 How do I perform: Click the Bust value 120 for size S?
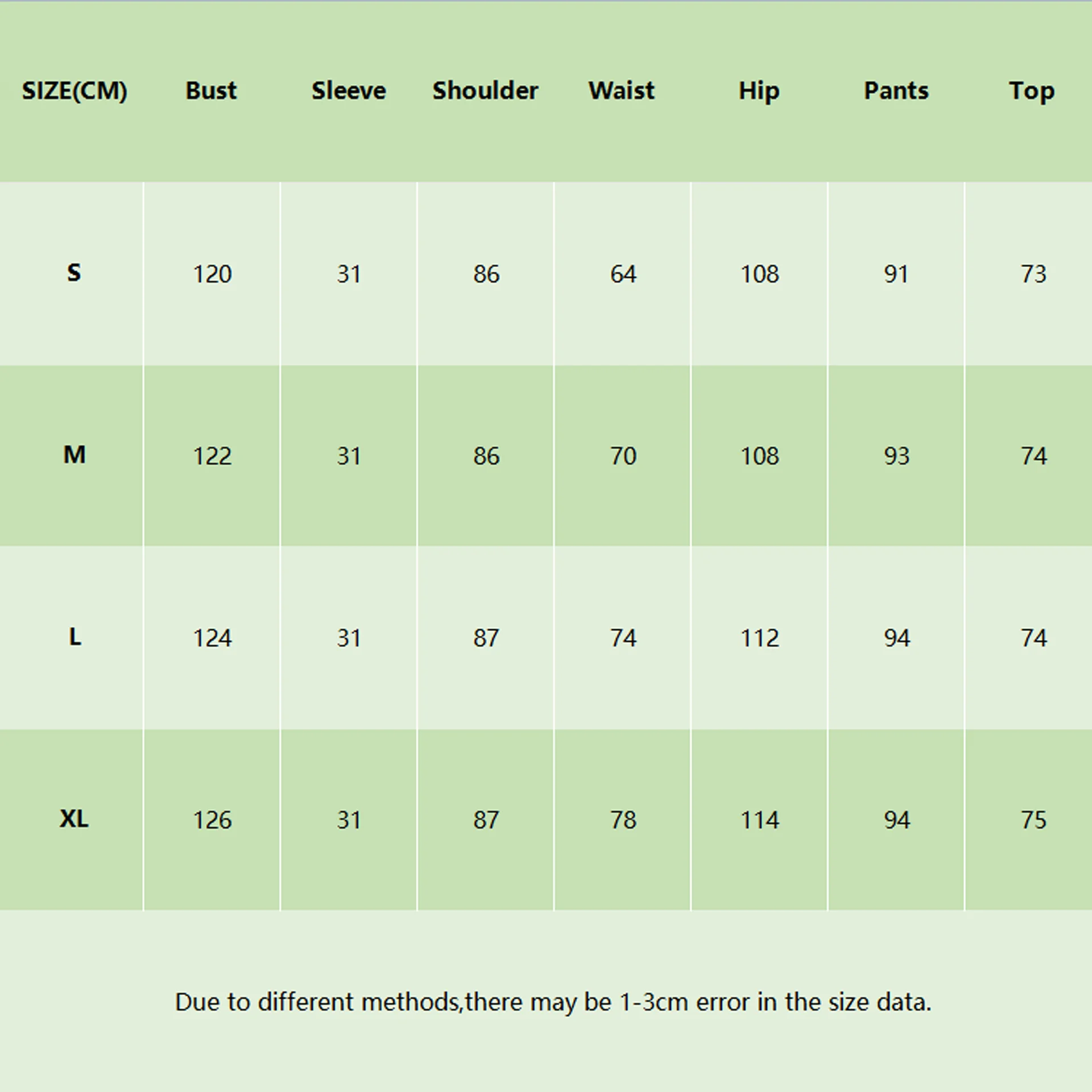(212, 274)
